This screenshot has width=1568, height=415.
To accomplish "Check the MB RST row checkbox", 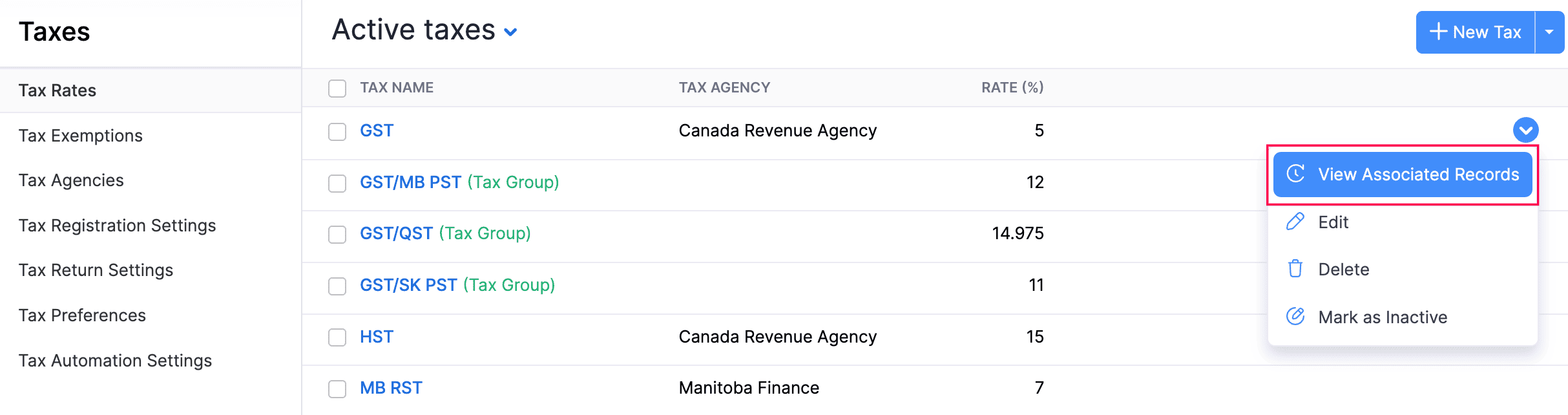I will tap(337, 388).
